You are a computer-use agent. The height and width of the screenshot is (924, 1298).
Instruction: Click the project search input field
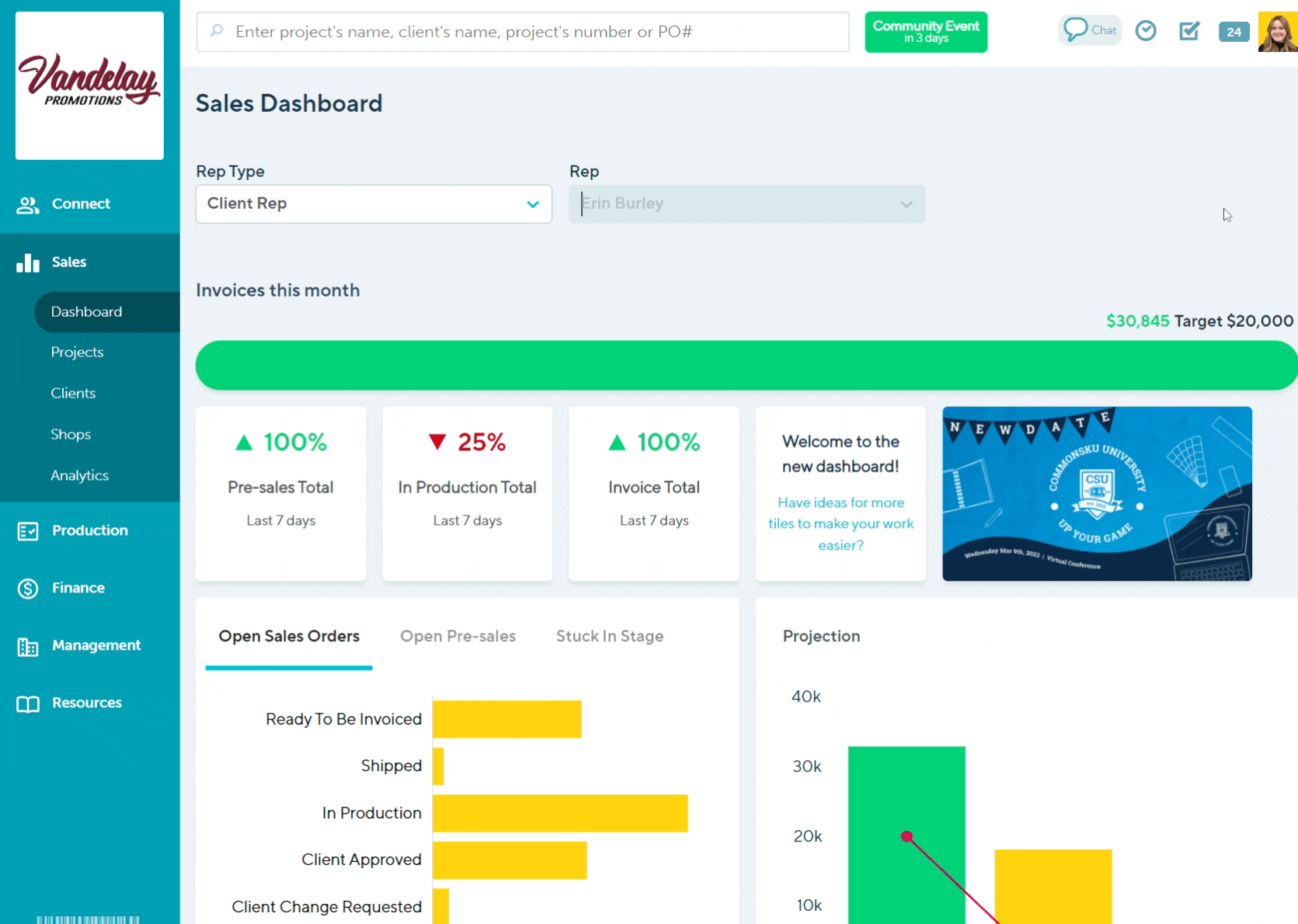point(523,32)
